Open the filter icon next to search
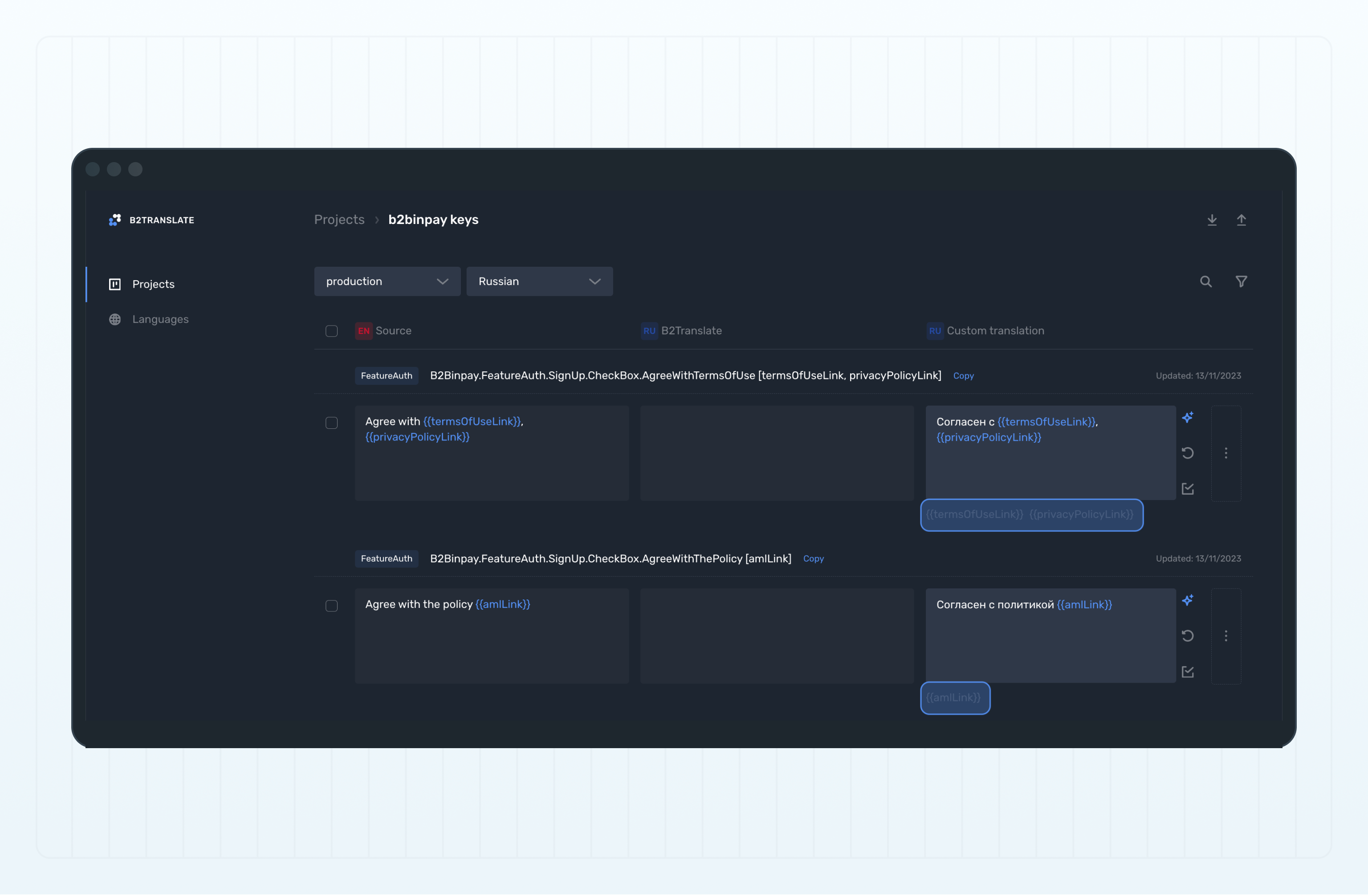 (x=1241, y=281)
